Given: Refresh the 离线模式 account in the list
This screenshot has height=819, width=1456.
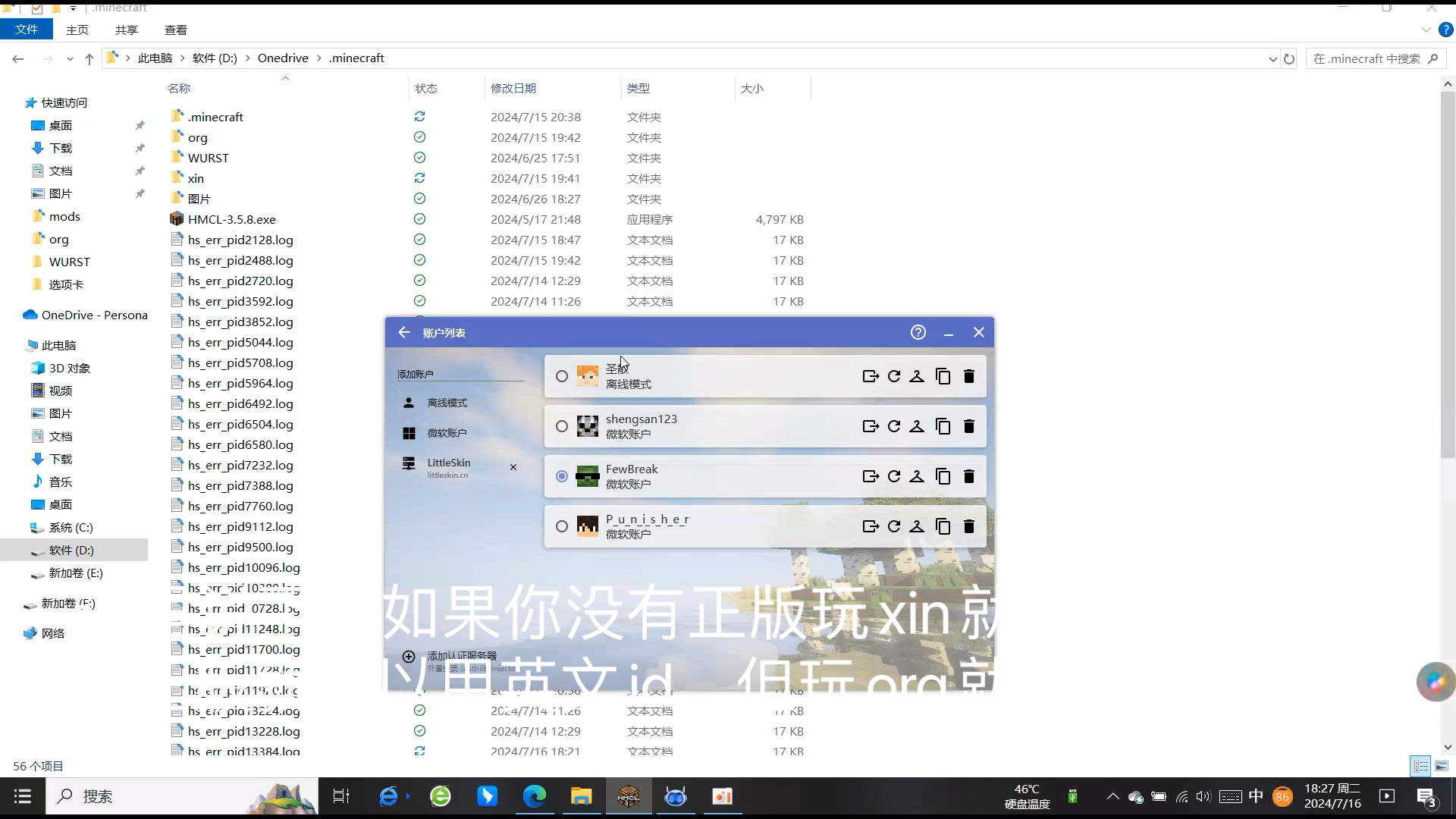Looking at the screenshot, I should tap(894, 376).
